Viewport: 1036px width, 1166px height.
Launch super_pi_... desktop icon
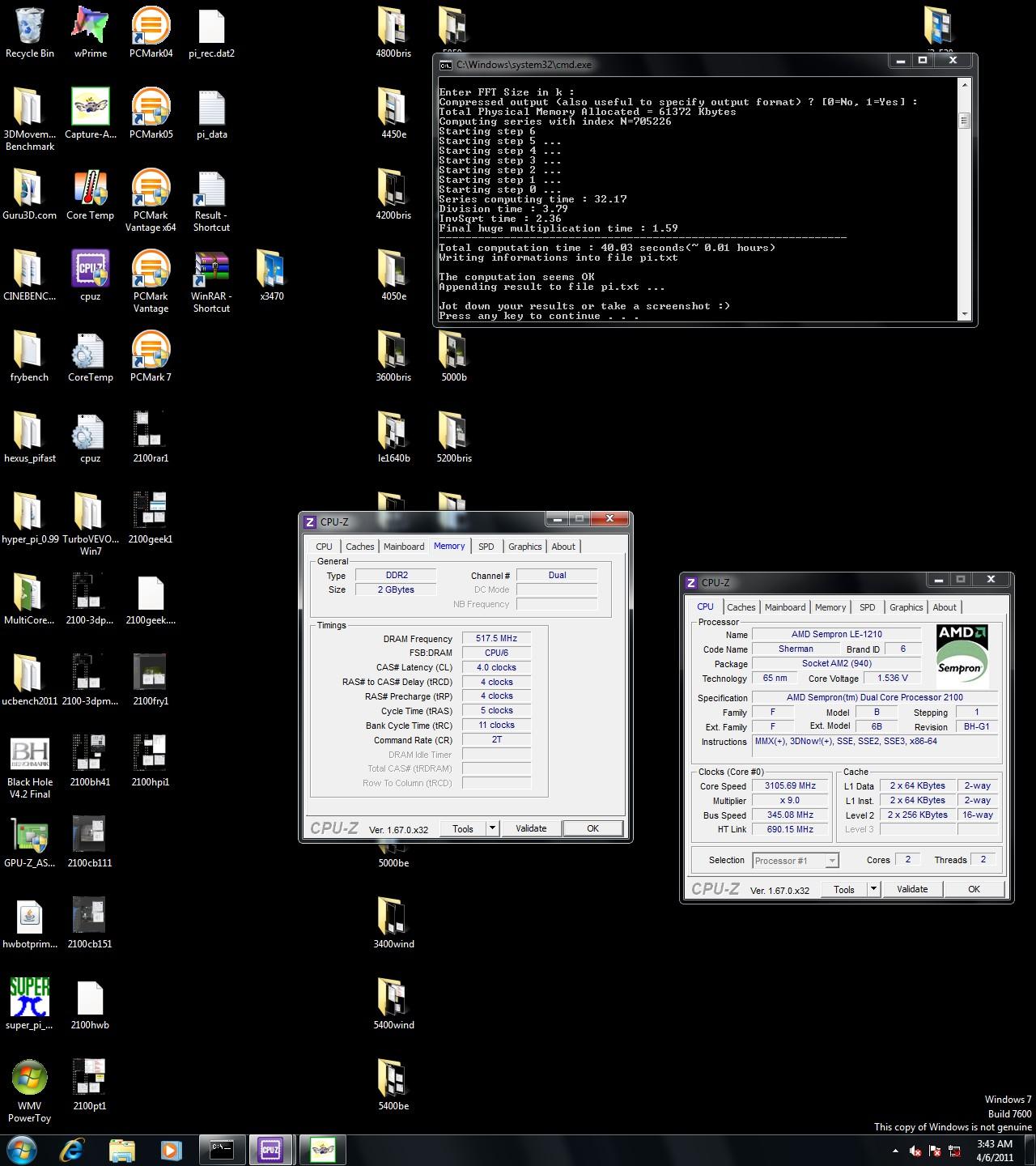click(x=30, y=1004)
